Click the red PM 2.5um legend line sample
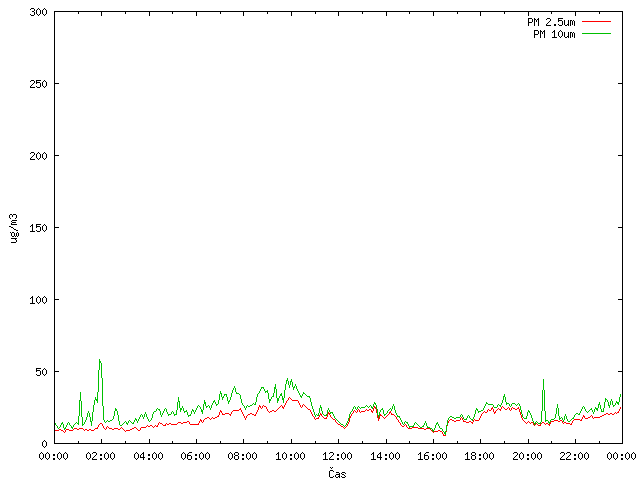640x480 pixels. (596, 22)
